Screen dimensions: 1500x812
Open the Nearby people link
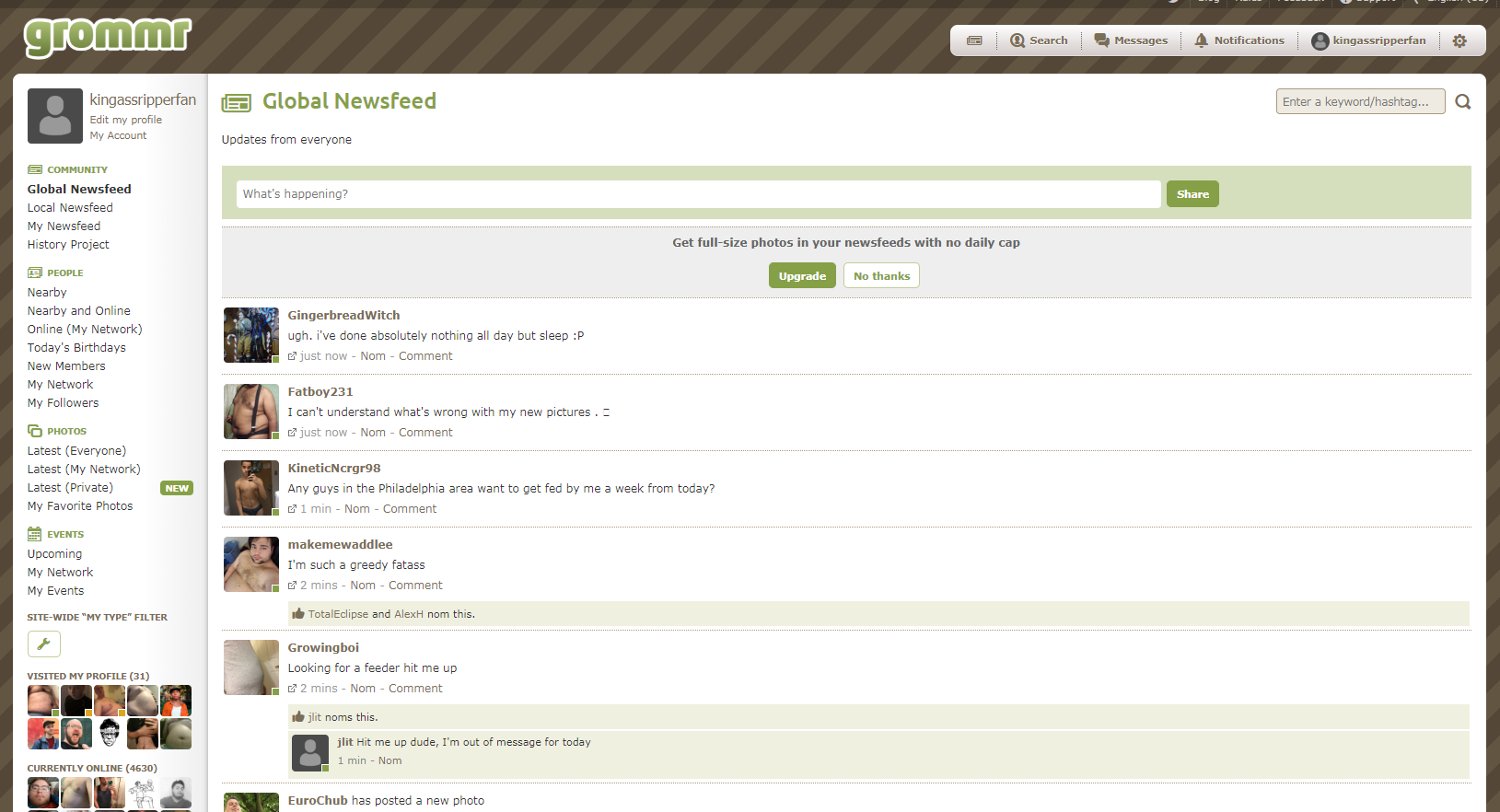(x=47, y=293)
